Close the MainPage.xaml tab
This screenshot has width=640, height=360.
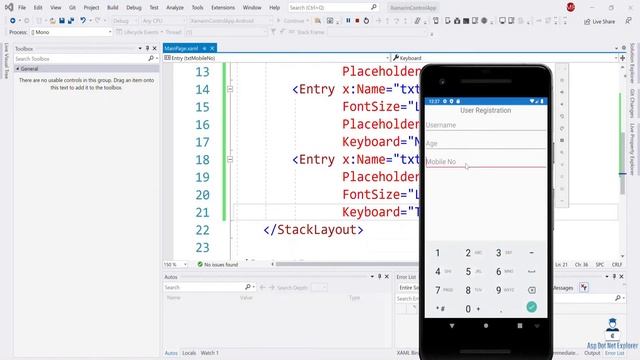coord(212,48)
